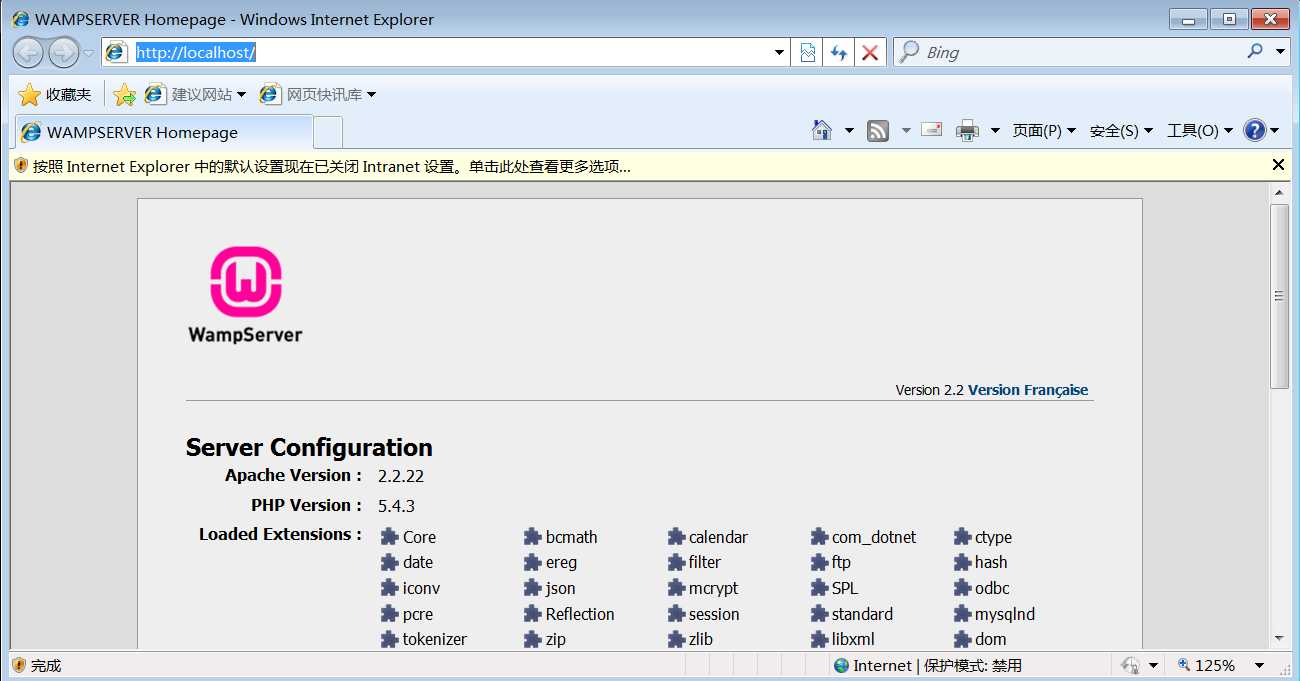Click the PHP version value 5.4.3
1300x681 pixels.
point(396,506)
